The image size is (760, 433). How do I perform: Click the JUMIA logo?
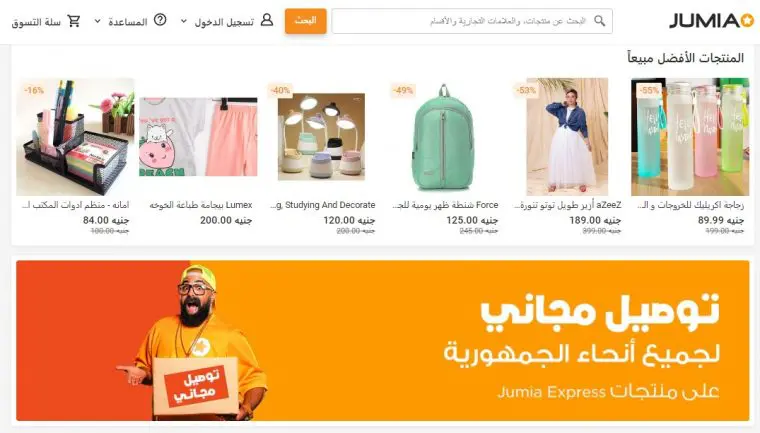pos(711,21)
